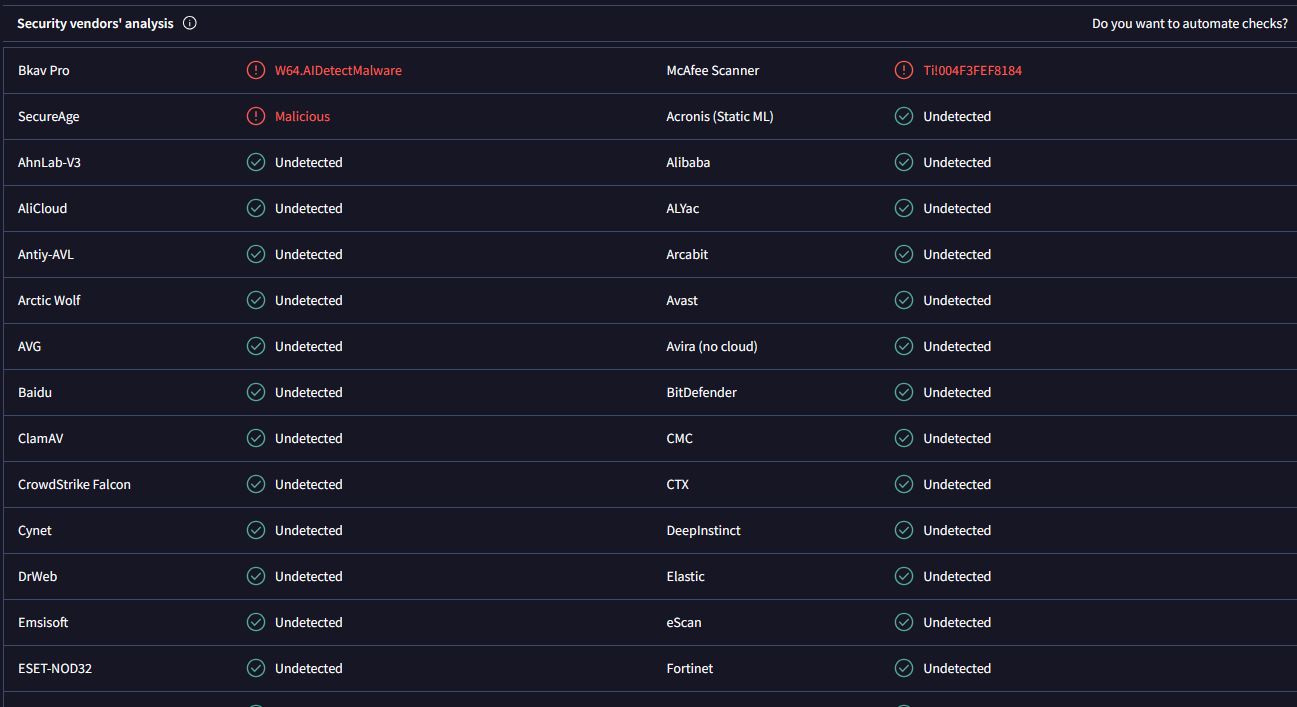Select the Undetected result for Elastic

point(957,576)
